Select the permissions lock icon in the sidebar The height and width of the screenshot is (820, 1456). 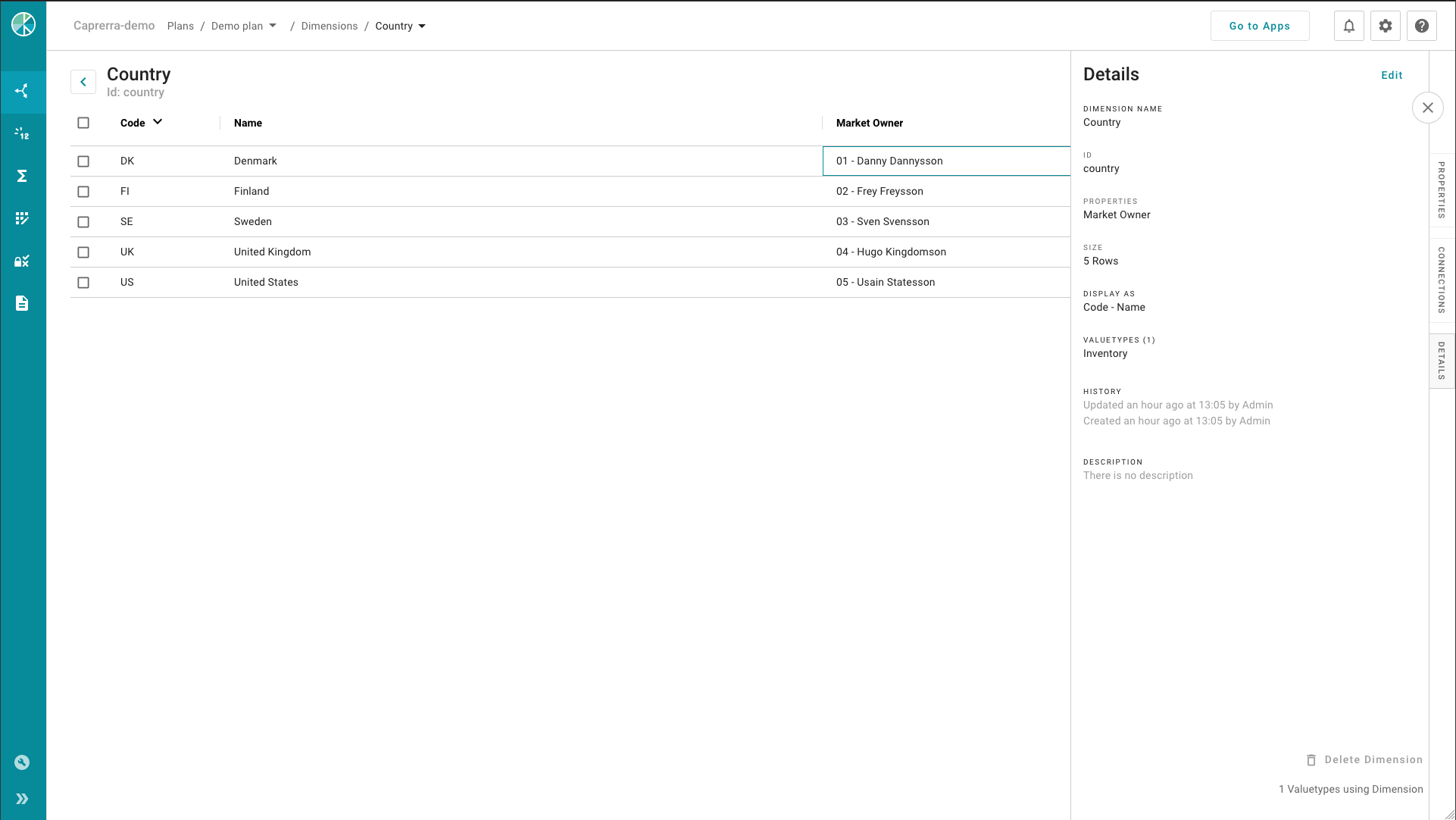point(23,261)
